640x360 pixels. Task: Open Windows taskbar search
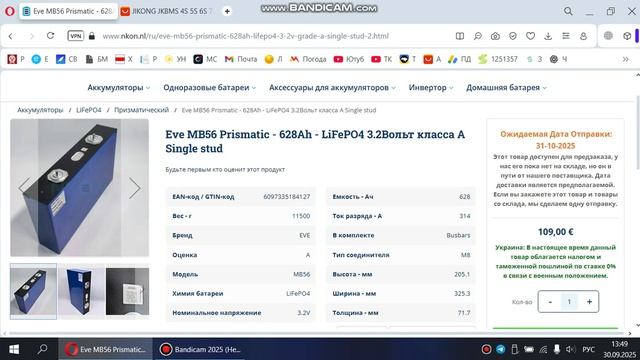42,349
